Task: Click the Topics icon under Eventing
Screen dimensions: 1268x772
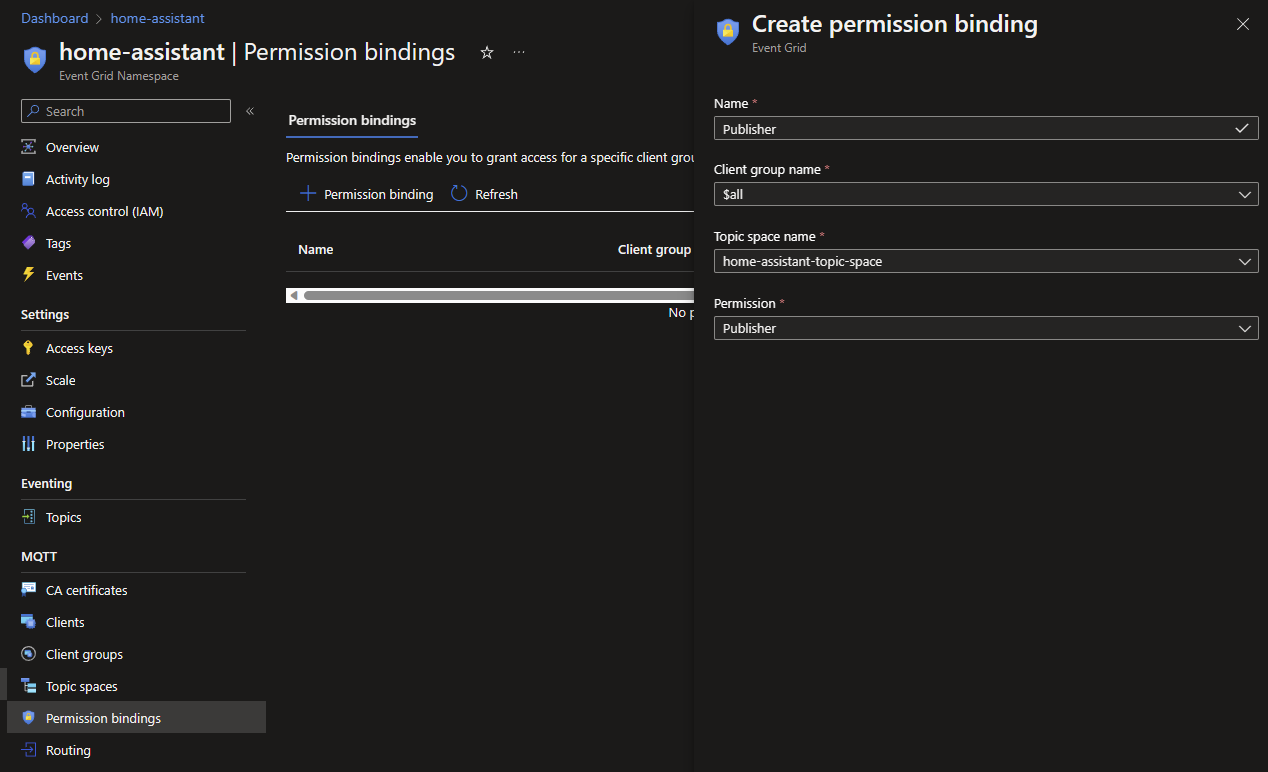Action: click(28, 517)
